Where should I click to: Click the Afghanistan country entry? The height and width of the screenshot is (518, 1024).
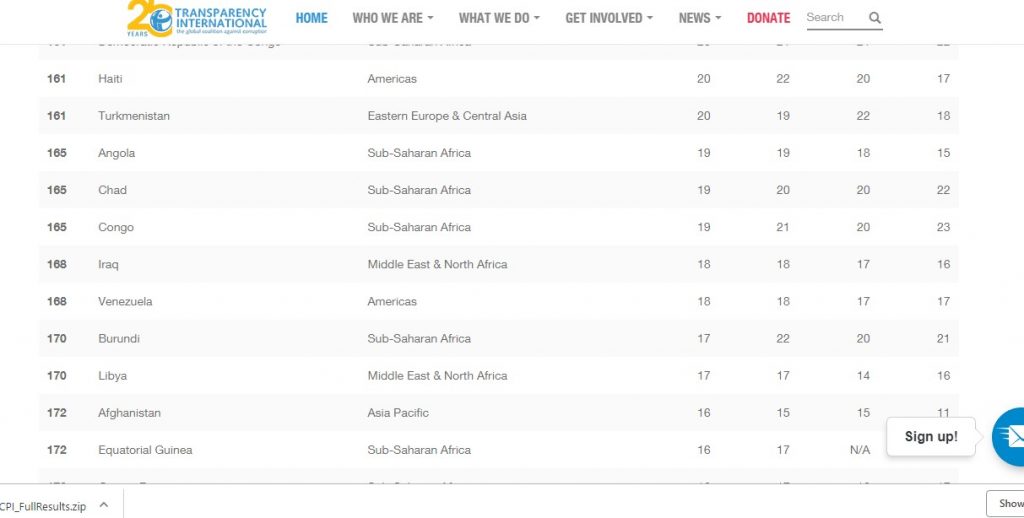coord(129,413)
